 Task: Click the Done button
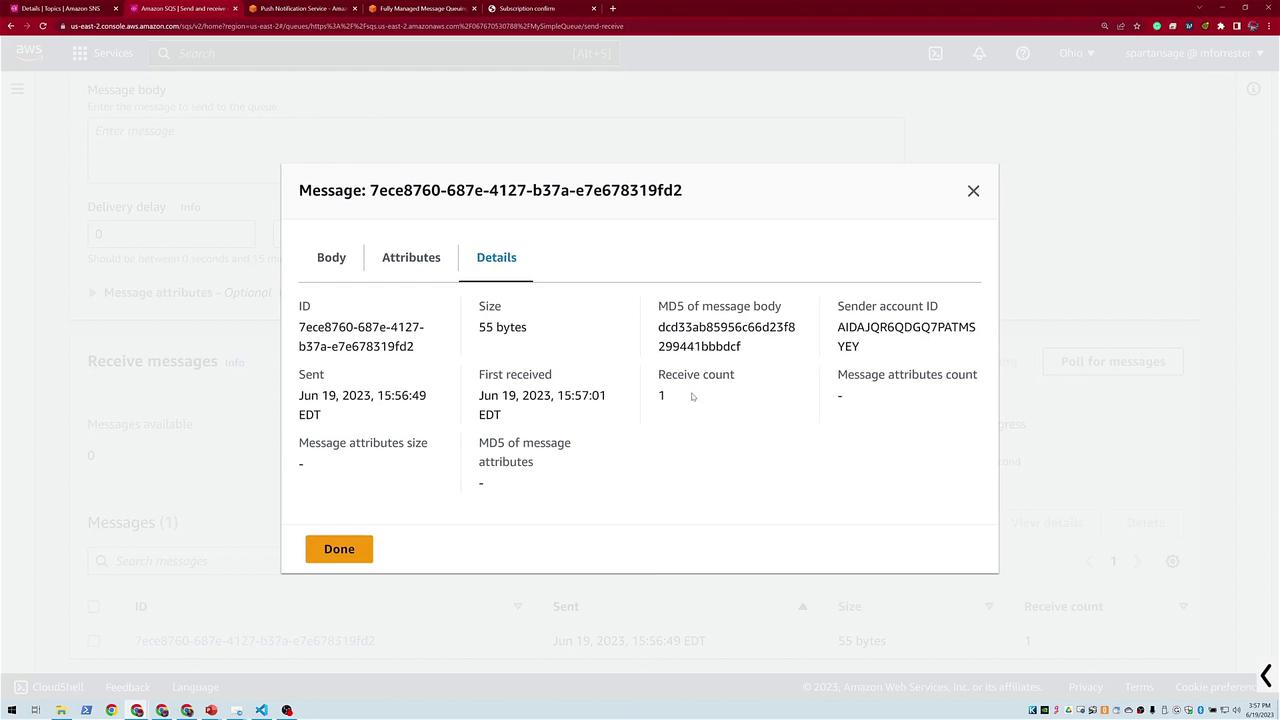339,549
